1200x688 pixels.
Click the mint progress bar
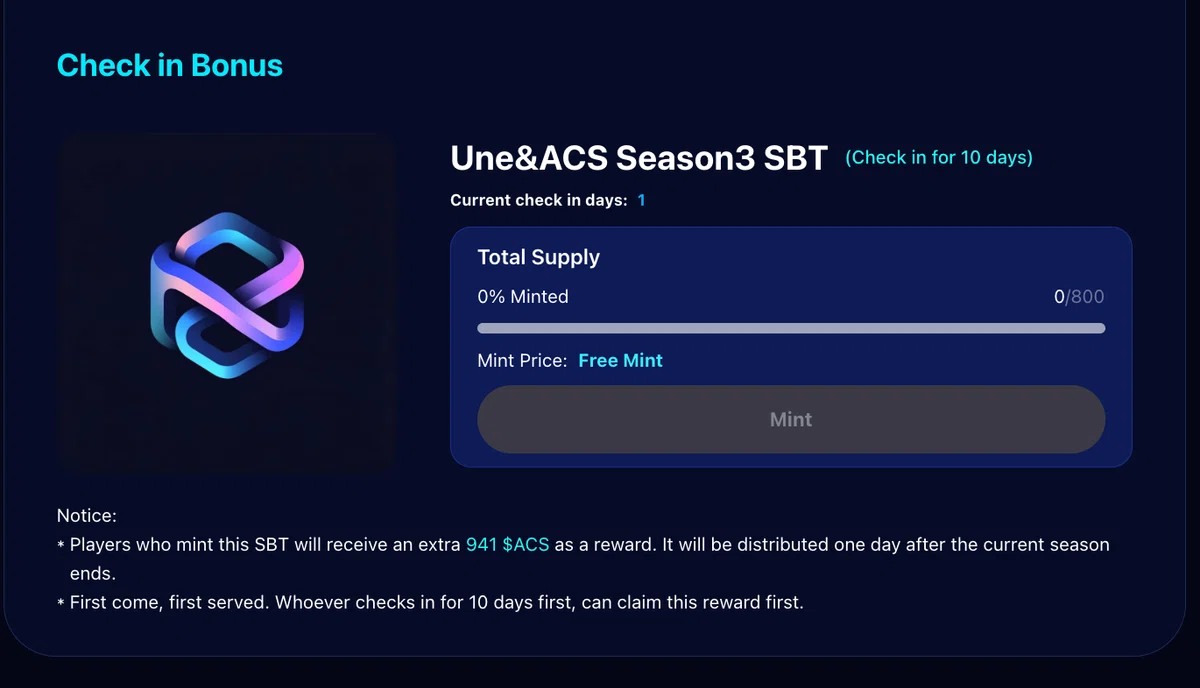pos(791,328)
